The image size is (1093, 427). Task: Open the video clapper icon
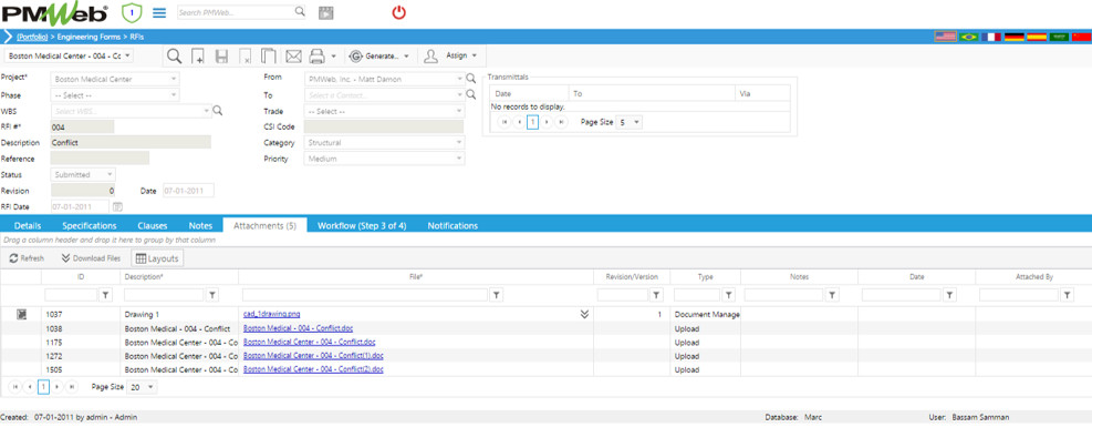[x=326, y=13]
